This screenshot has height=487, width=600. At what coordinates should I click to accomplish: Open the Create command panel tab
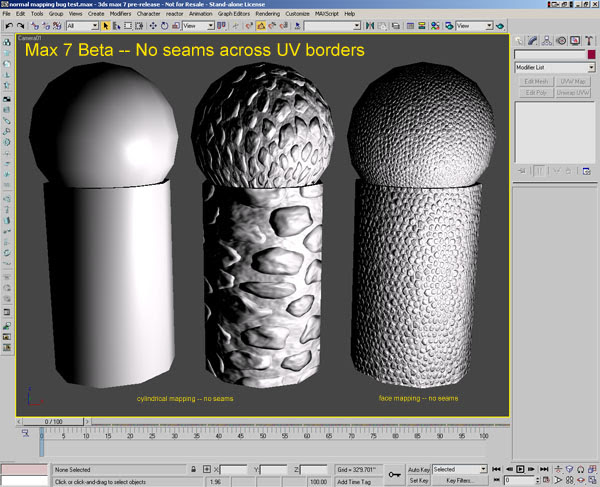point(518,41)
